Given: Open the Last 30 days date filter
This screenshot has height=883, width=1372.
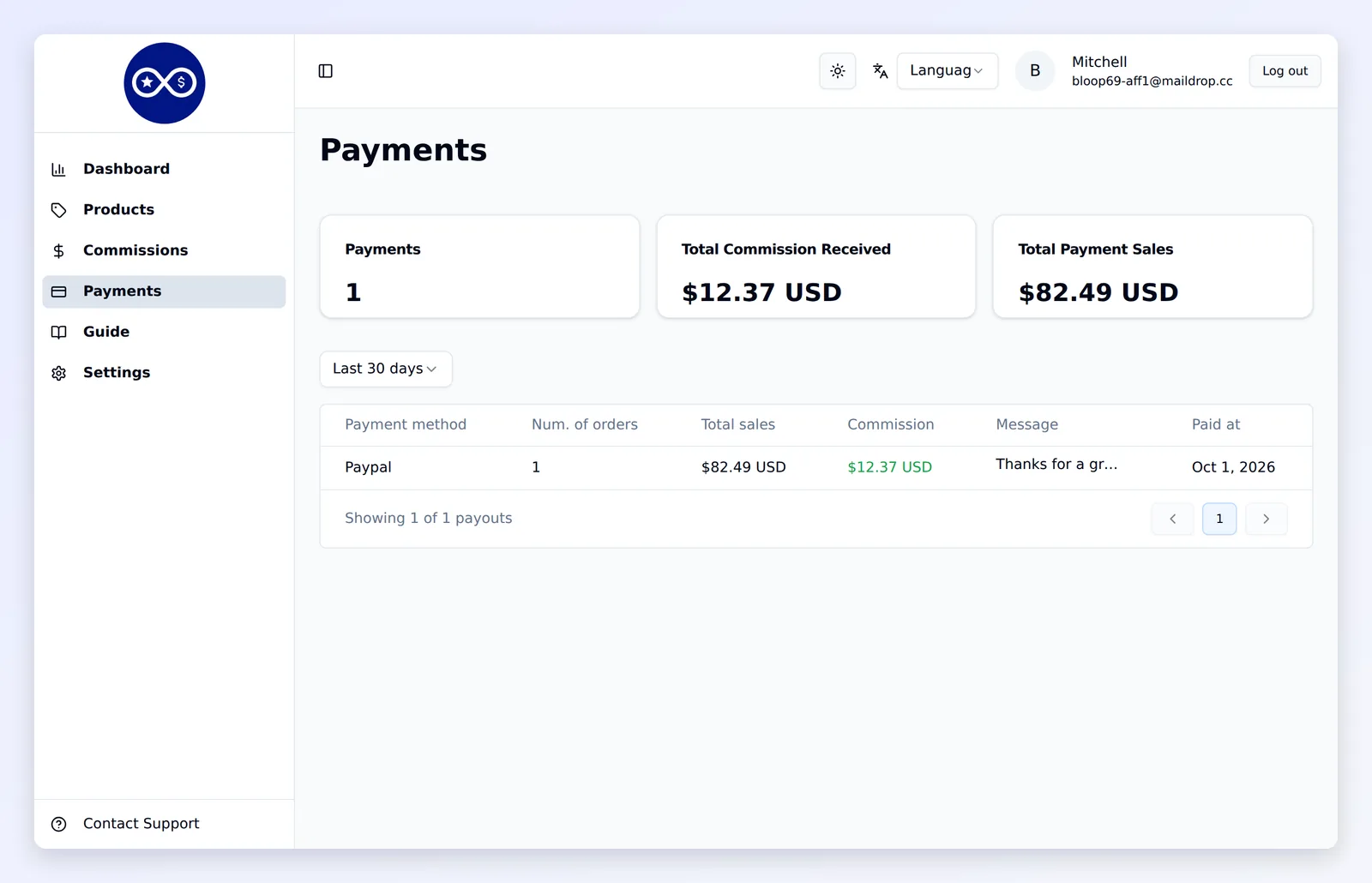Looking at the screenshot, I should (386, 369).
